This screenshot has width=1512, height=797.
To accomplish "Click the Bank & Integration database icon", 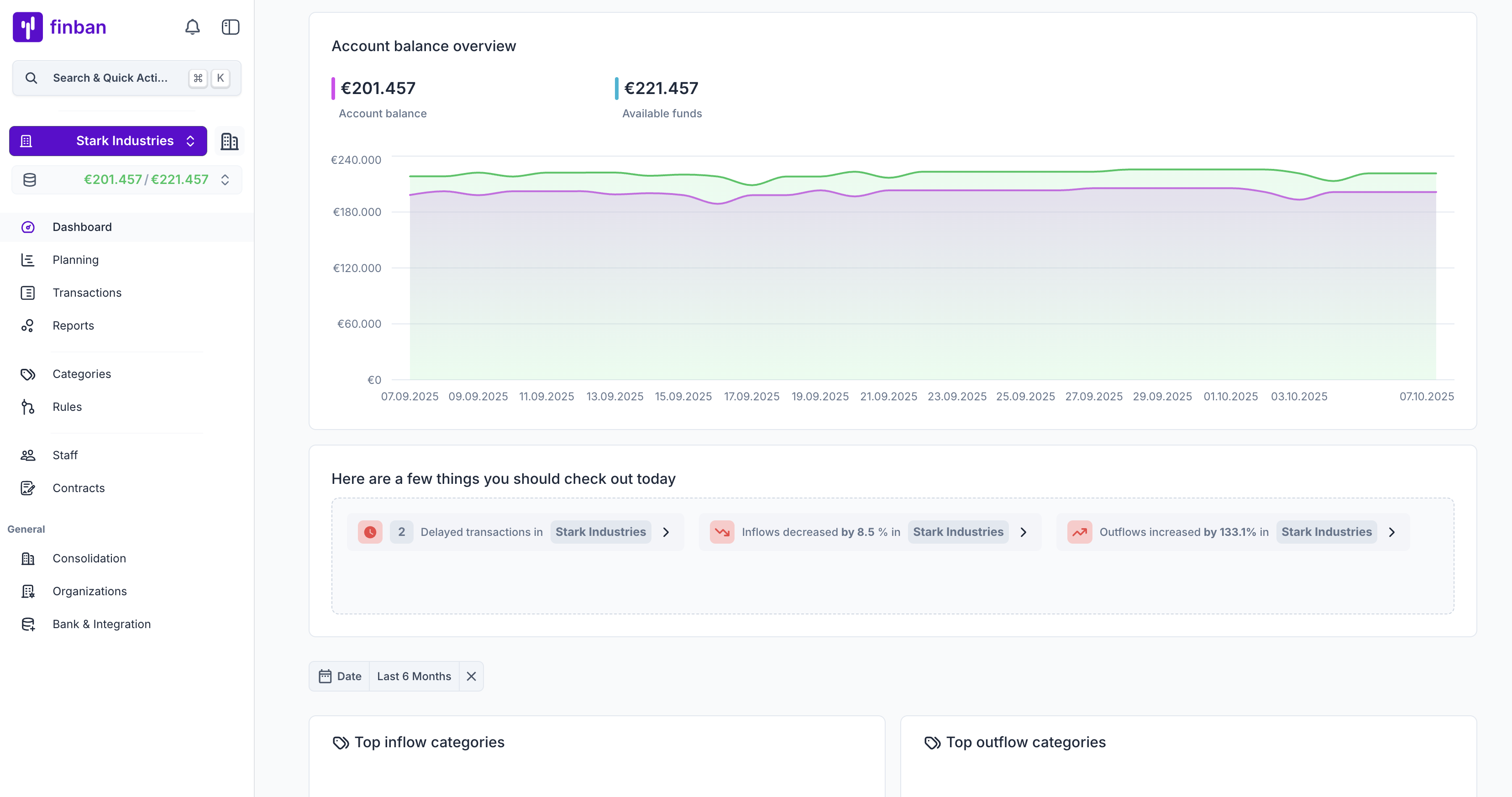I will point(27,624).
